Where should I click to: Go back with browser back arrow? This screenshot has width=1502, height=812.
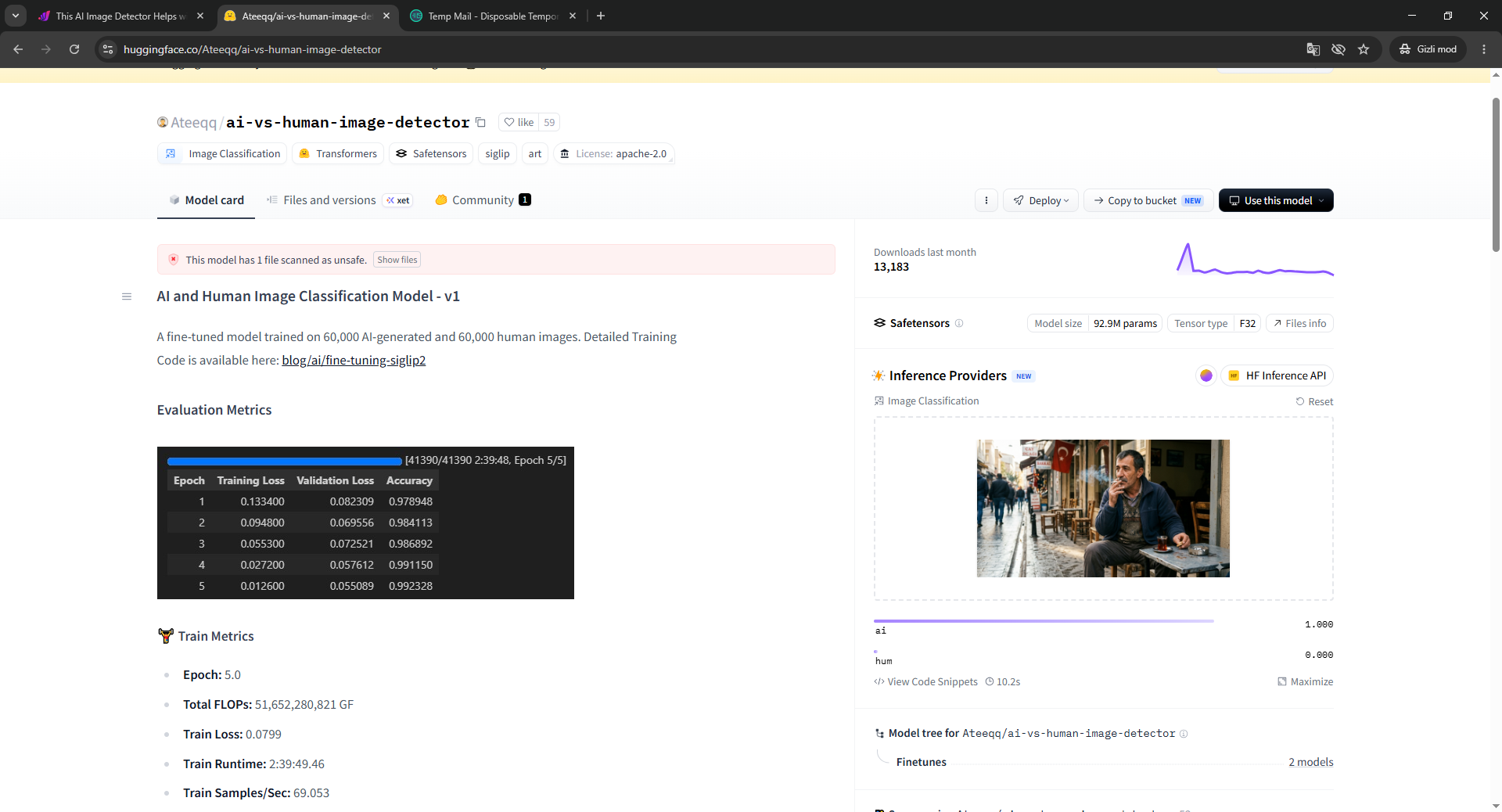[x=18, y=49]
